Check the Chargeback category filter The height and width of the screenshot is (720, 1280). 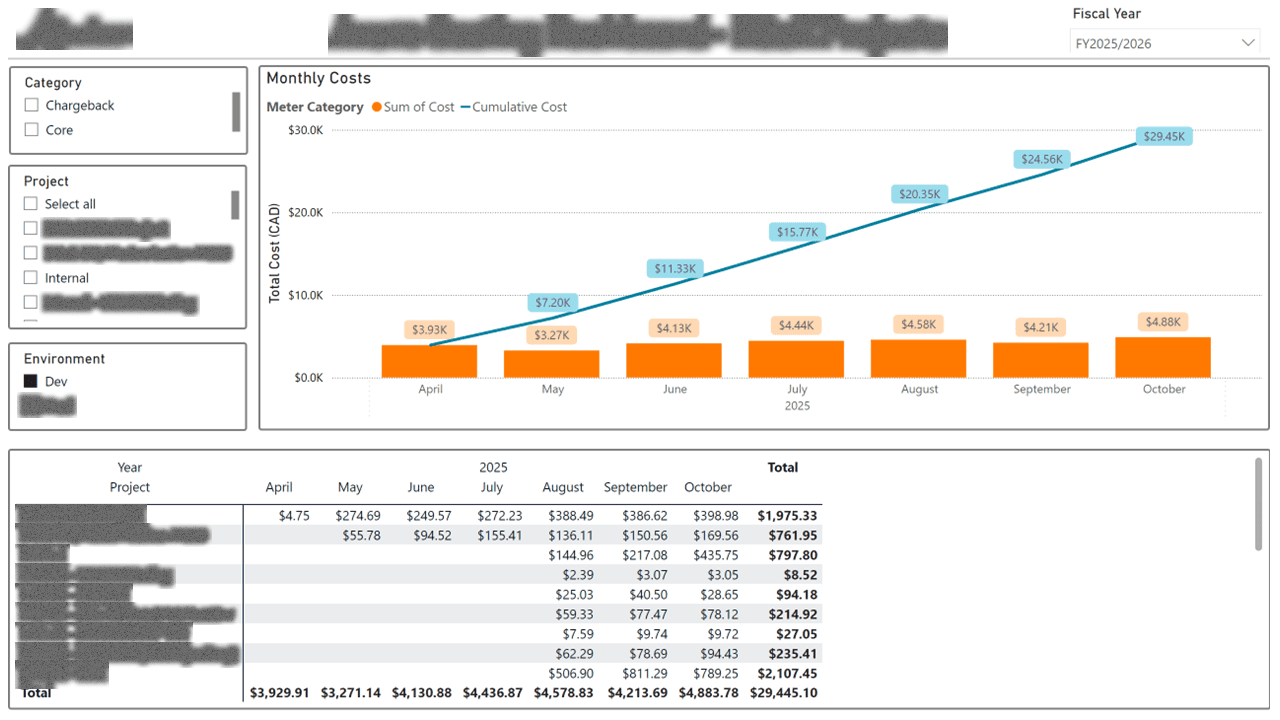(31, 104)
